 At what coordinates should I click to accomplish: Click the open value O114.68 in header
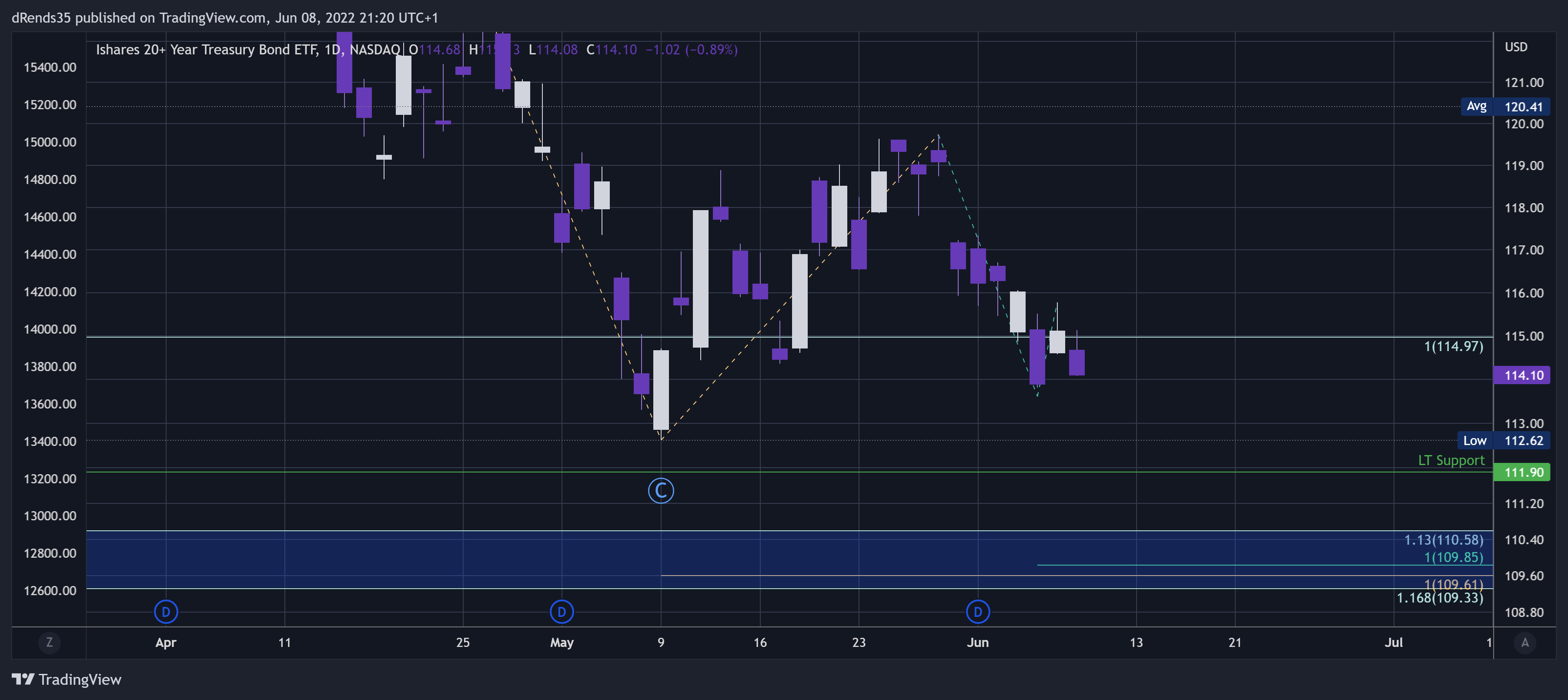(x=435, y=49)
